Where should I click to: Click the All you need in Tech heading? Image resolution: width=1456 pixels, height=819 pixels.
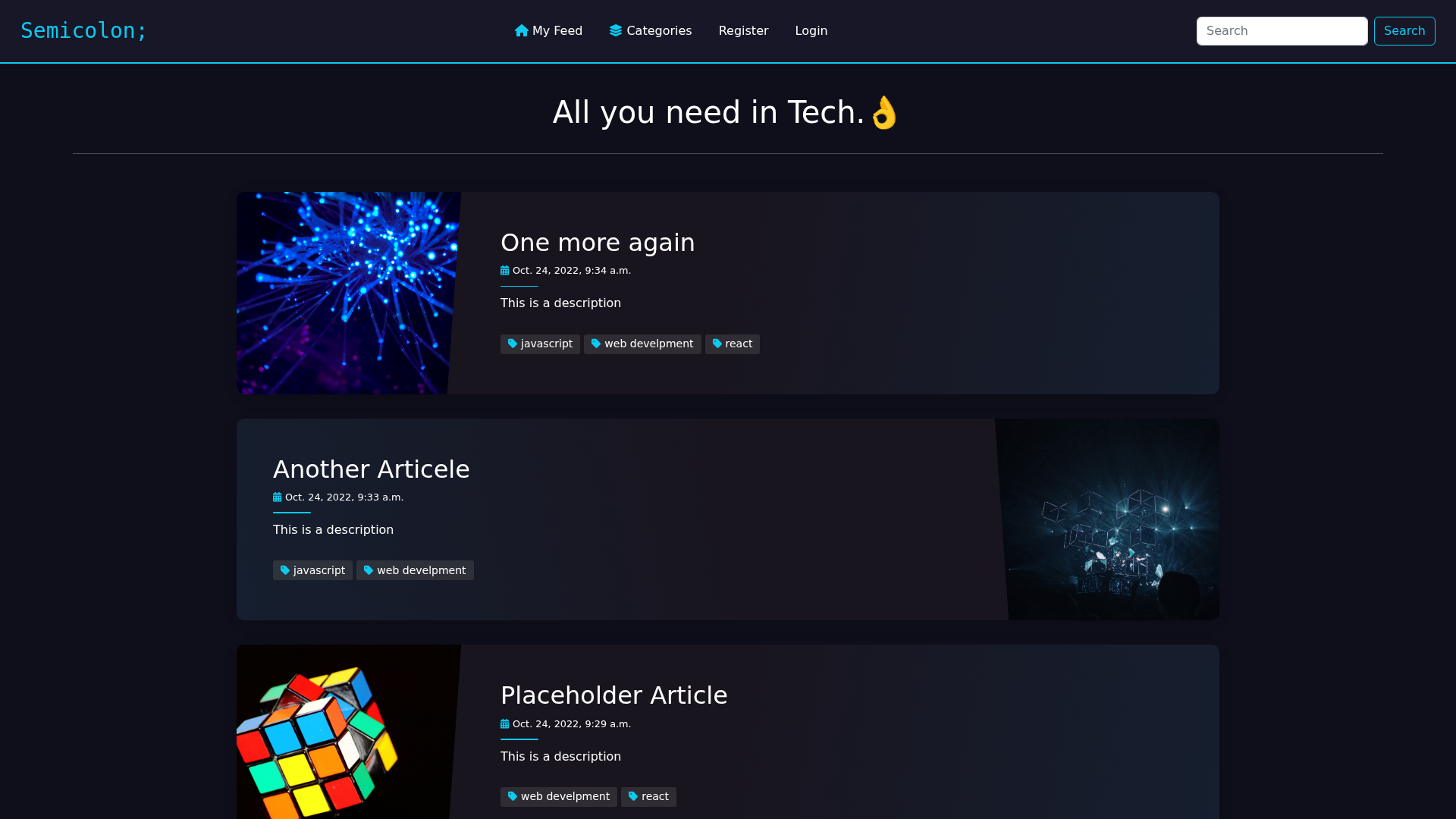point(726,112)
